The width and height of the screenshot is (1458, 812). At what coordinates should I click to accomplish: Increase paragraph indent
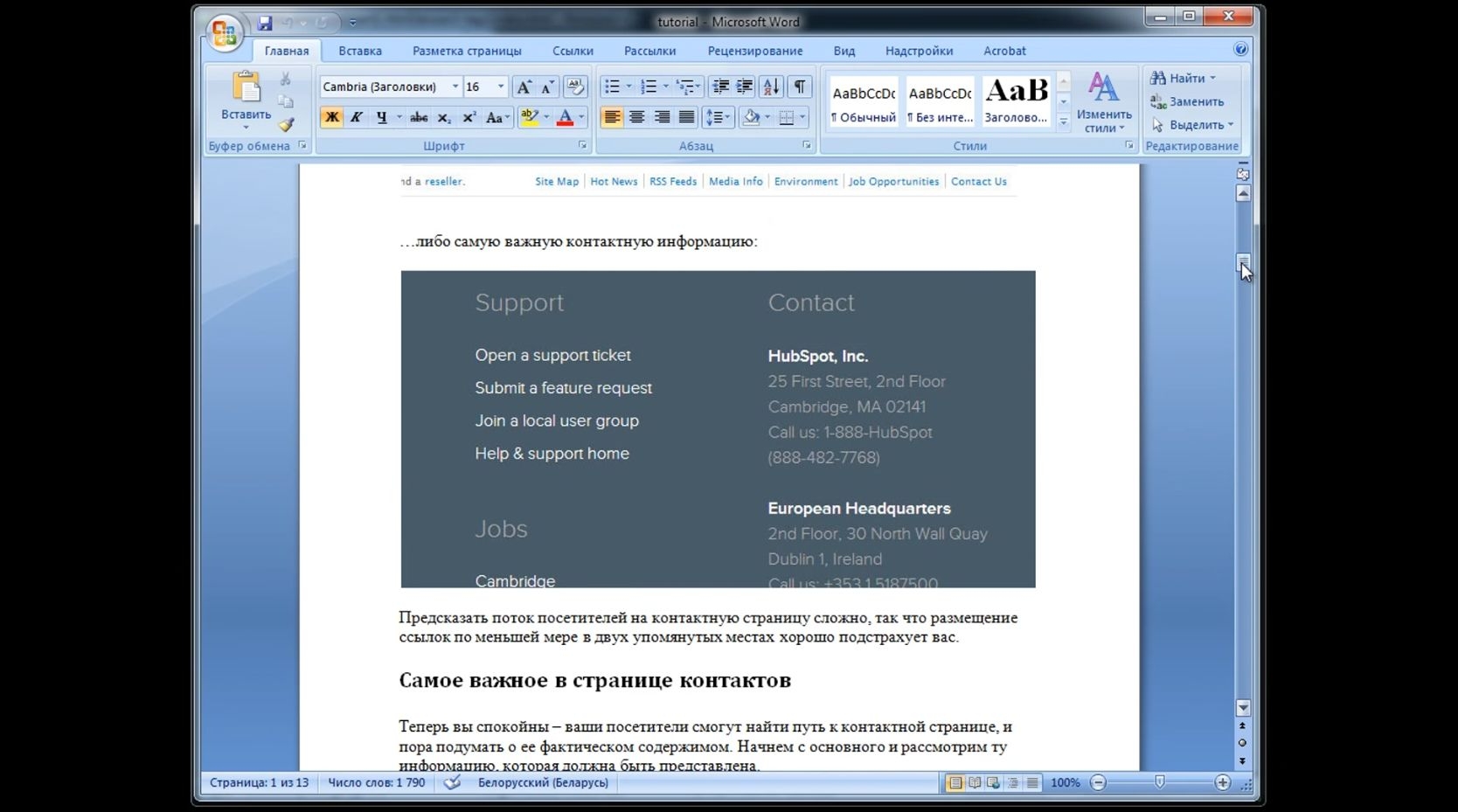[x=745, y=87]
